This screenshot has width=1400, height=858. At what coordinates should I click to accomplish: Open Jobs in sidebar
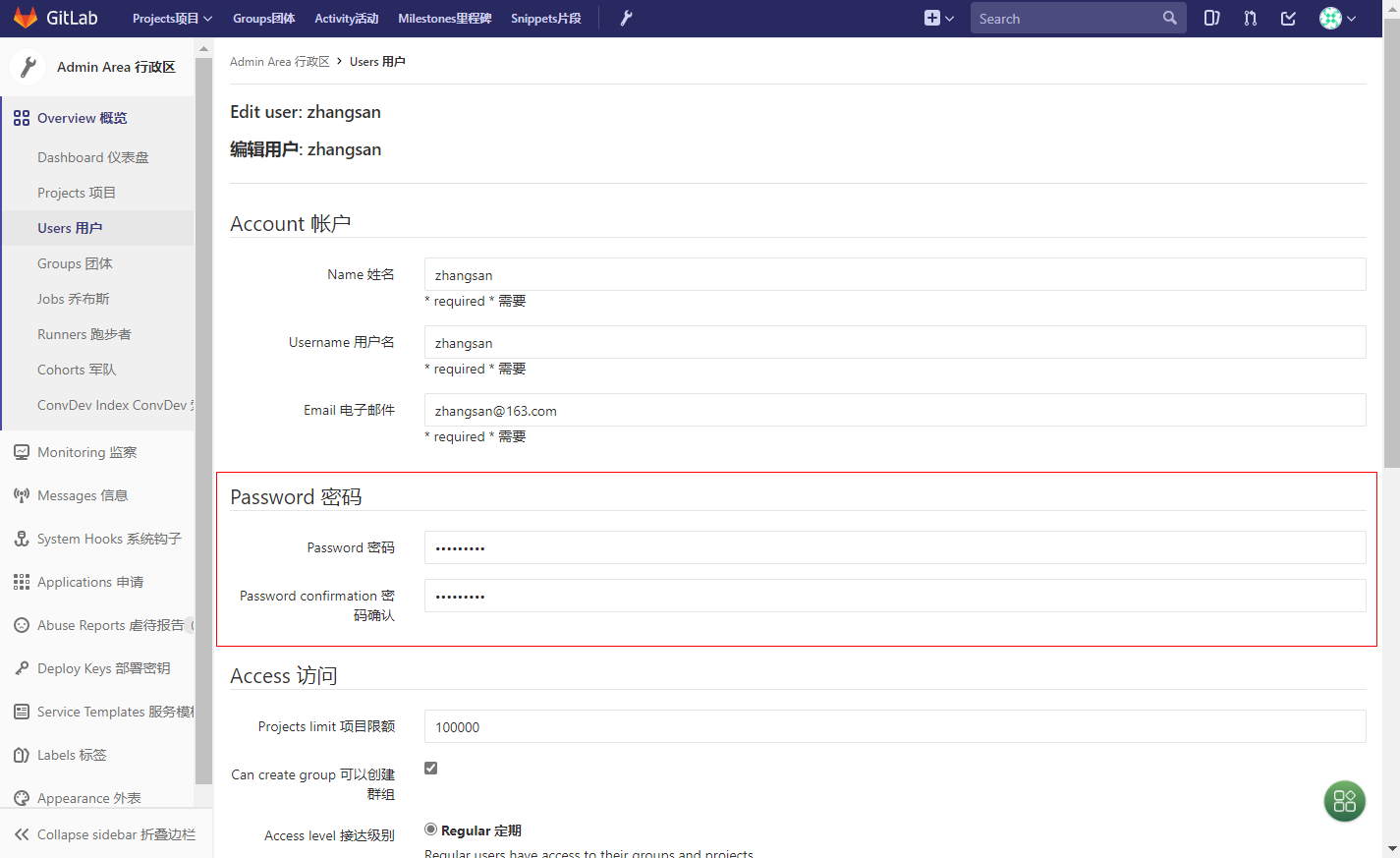74,299
